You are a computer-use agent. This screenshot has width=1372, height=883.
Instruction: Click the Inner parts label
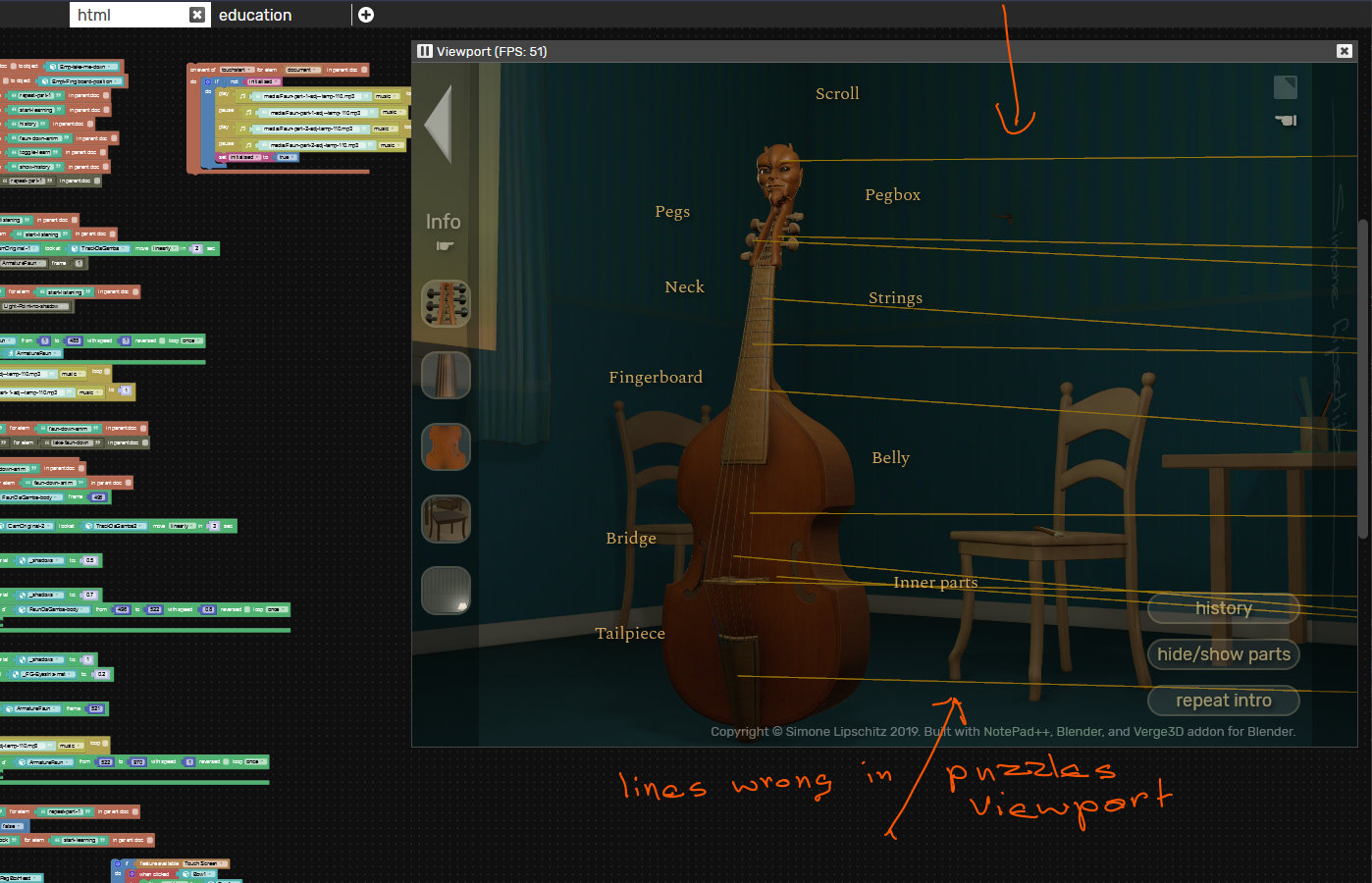pos(935,582)
